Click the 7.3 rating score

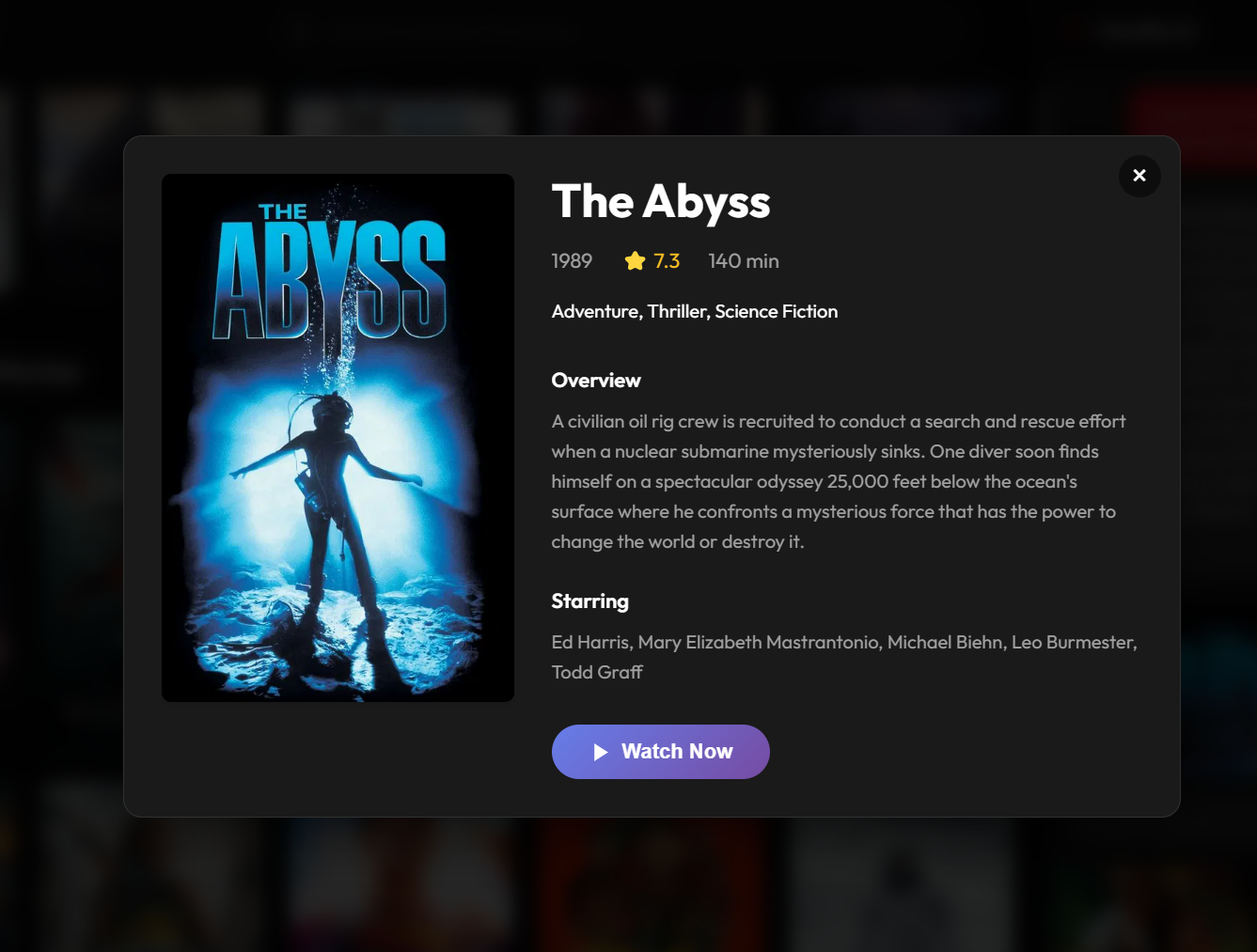click(667, 261)
